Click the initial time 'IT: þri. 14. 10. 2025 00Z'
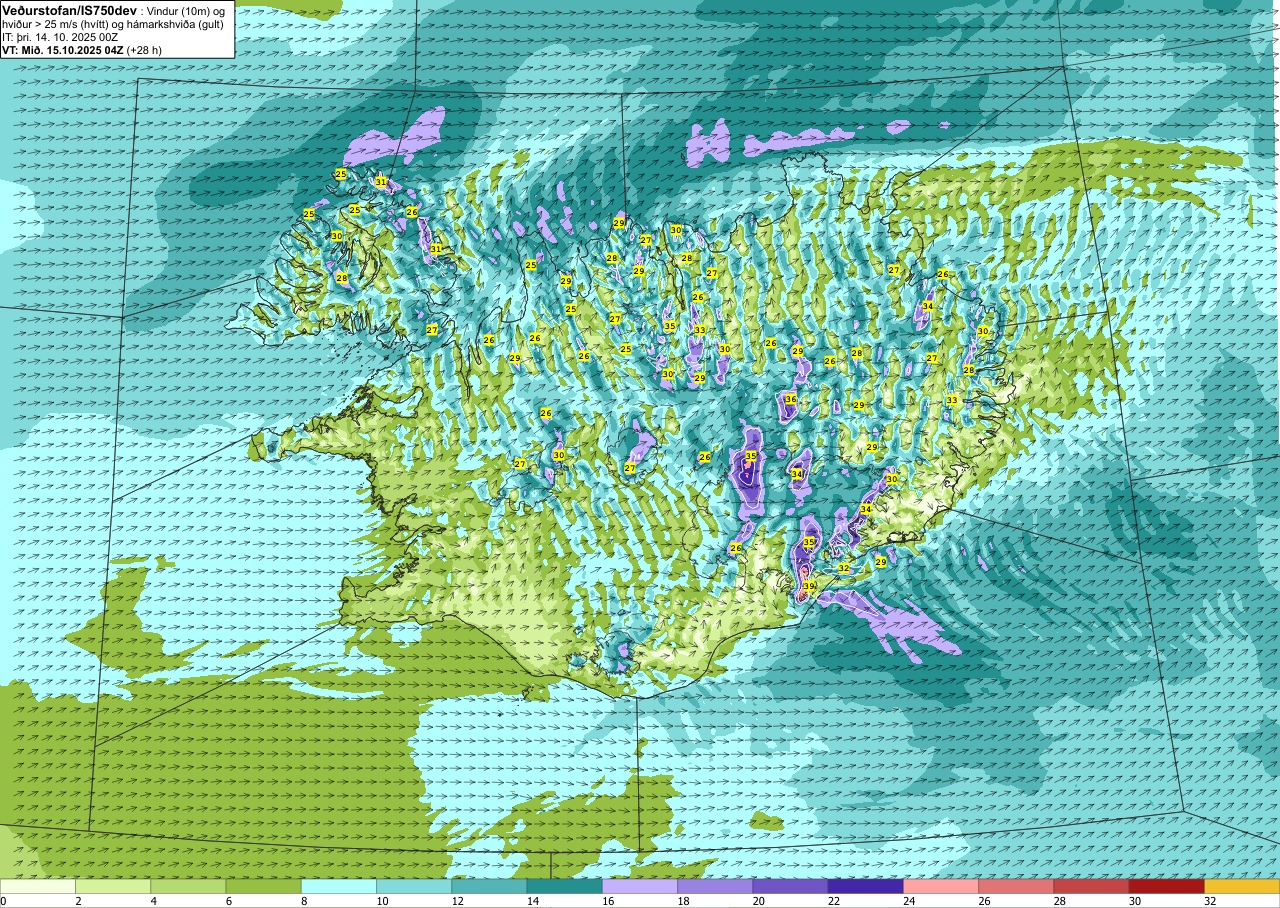This screenshot has height=908, width=1280. pyautogui.click(x=60, y=36)
